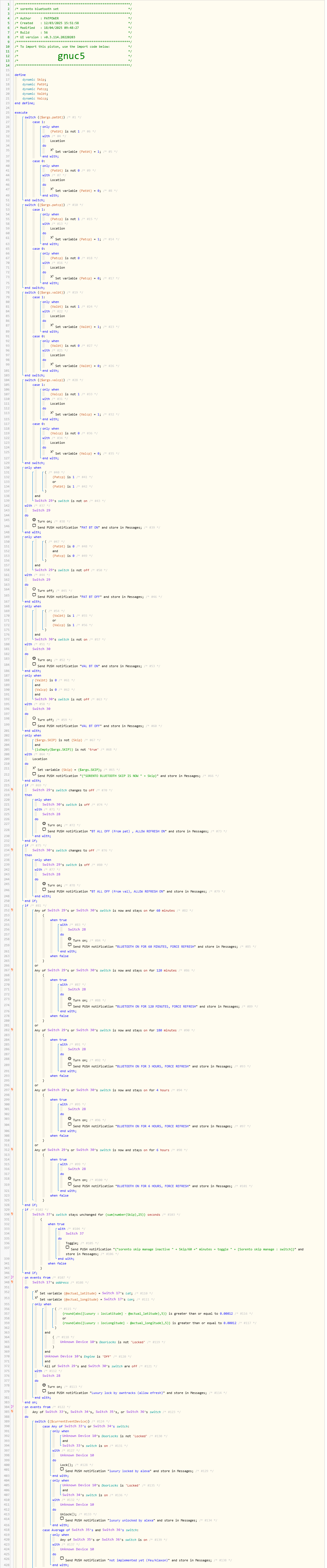Viewport: 327px width, 1568px height.
Task: Click the message icon for the VAL BT OFF notification
Action: 34,724
